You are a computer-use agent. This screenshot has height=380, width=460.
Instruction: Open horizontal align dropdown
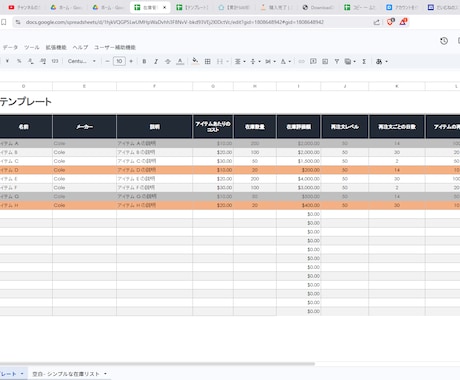coord(240,61)
